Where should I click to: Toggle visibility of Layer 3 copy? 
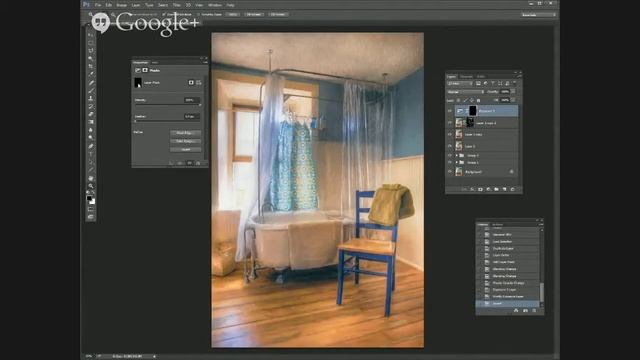click(x=450, y=134)
